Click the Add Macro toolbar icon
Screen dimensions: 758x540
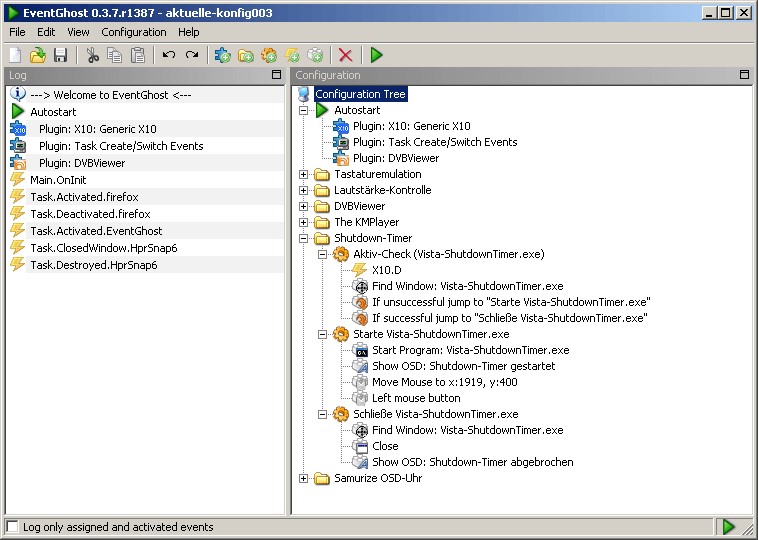click(269, 55)
